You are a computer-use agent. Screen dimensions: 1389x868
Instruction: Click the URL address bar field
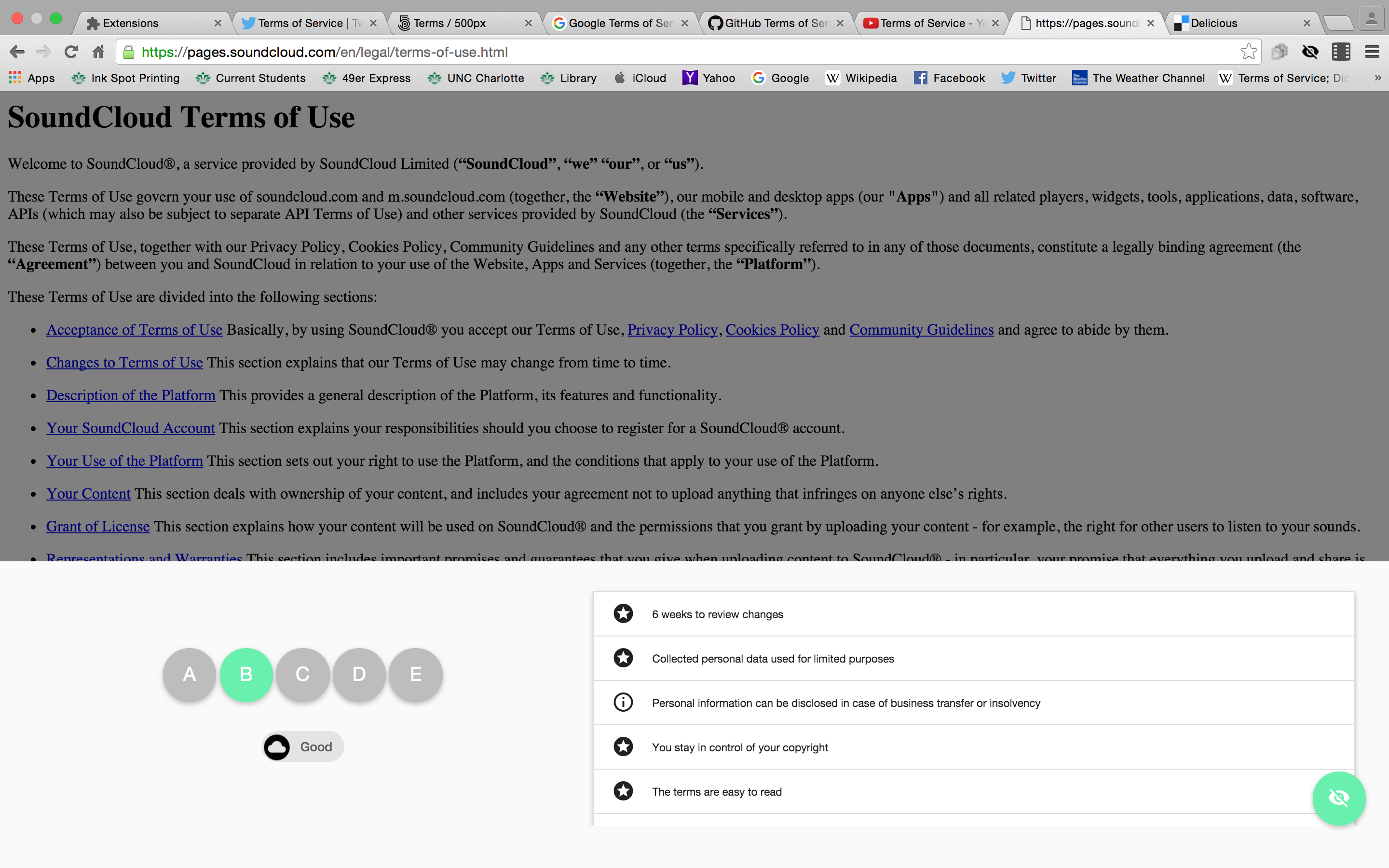pos(689,52)
